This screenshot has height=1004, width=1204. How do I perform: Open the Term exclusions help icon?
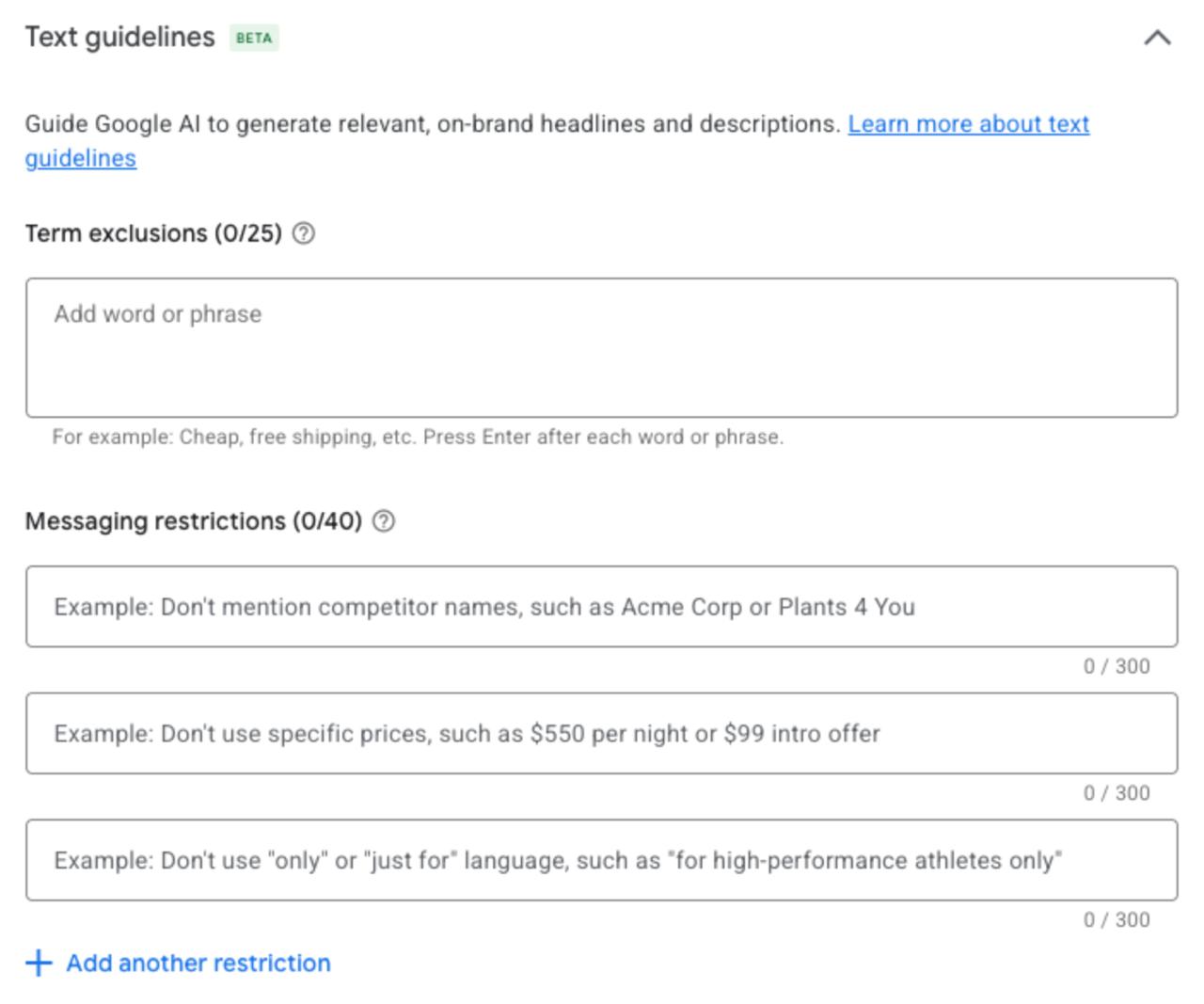pyautogui.click(x=303, y=233)
